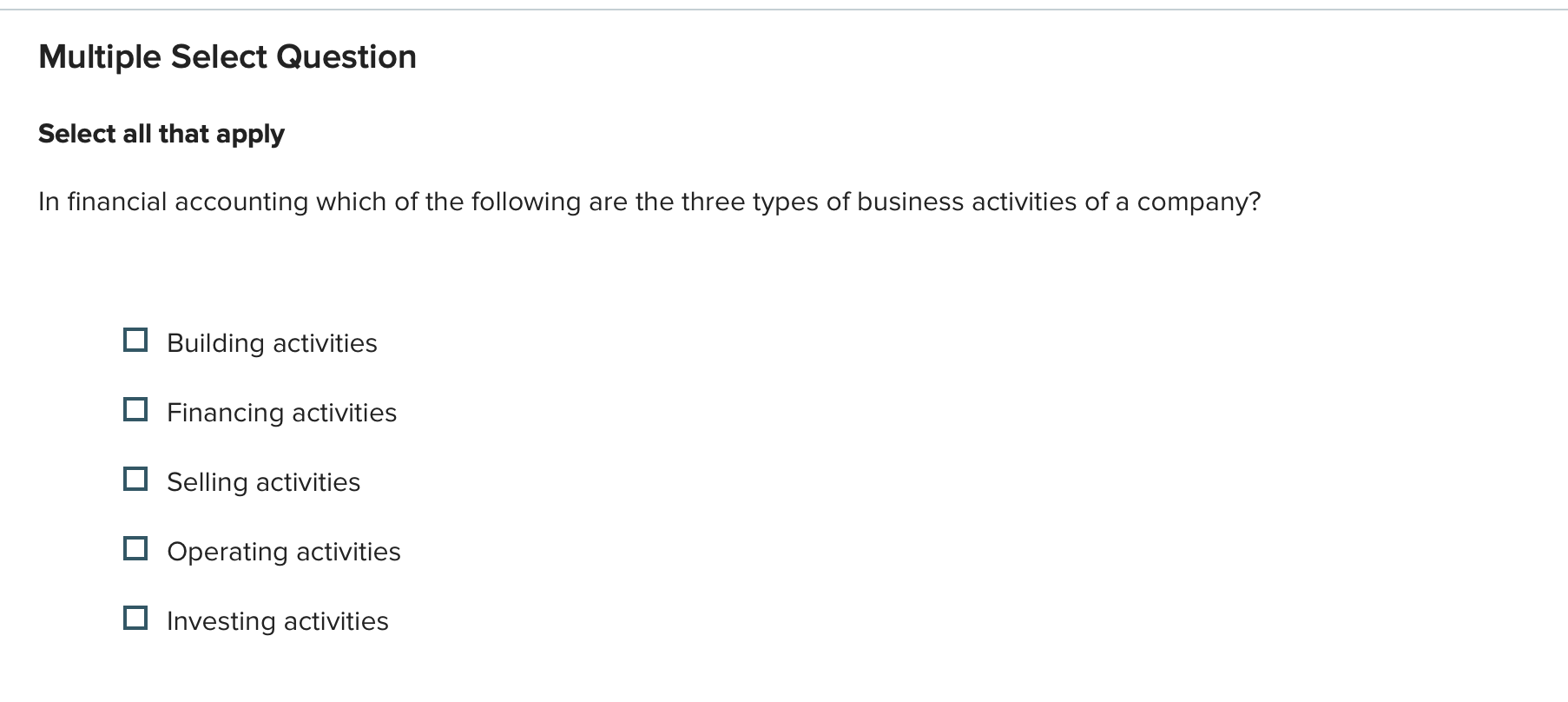Screen dimensions: 1568x702
Task: Click the Operating activities label text
Action: pyautogui.click(x=284, y=551)
